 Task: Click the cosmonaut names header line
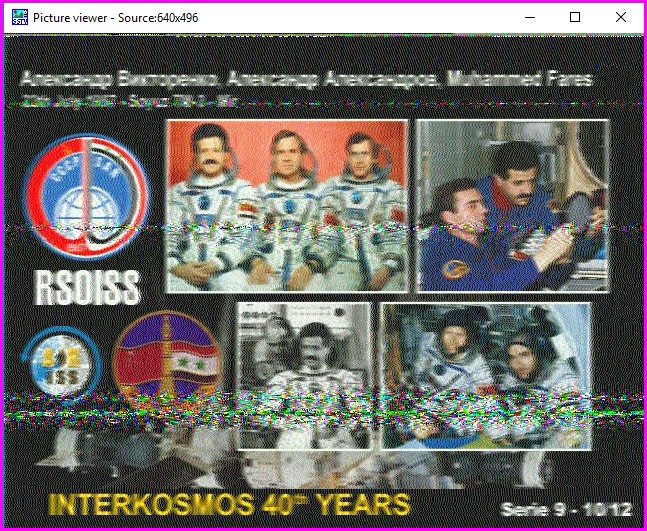[305, 80]
